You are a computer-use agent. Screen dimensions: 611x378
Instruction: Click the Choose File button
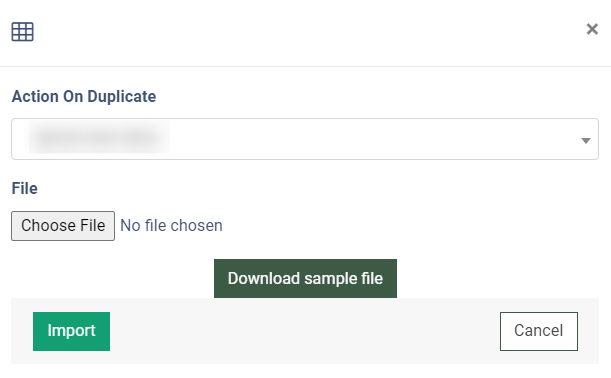tap(63, 226)
